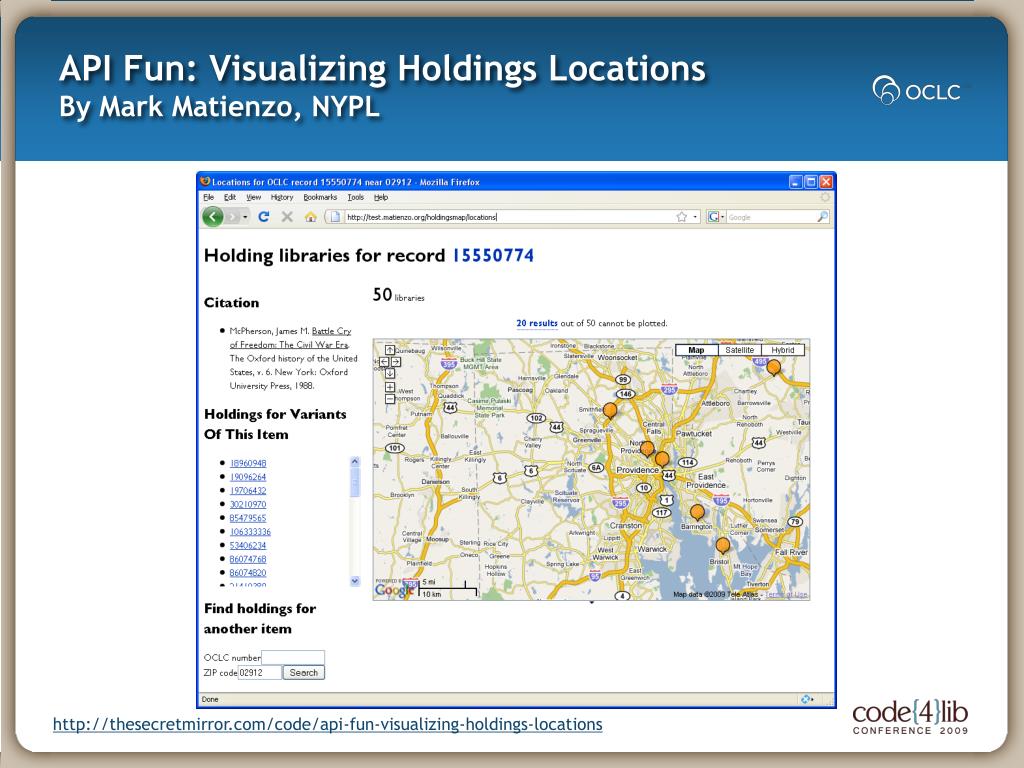Zoom in on the map with plus
The image size is (1024, 768).
(x=390, y=387)
